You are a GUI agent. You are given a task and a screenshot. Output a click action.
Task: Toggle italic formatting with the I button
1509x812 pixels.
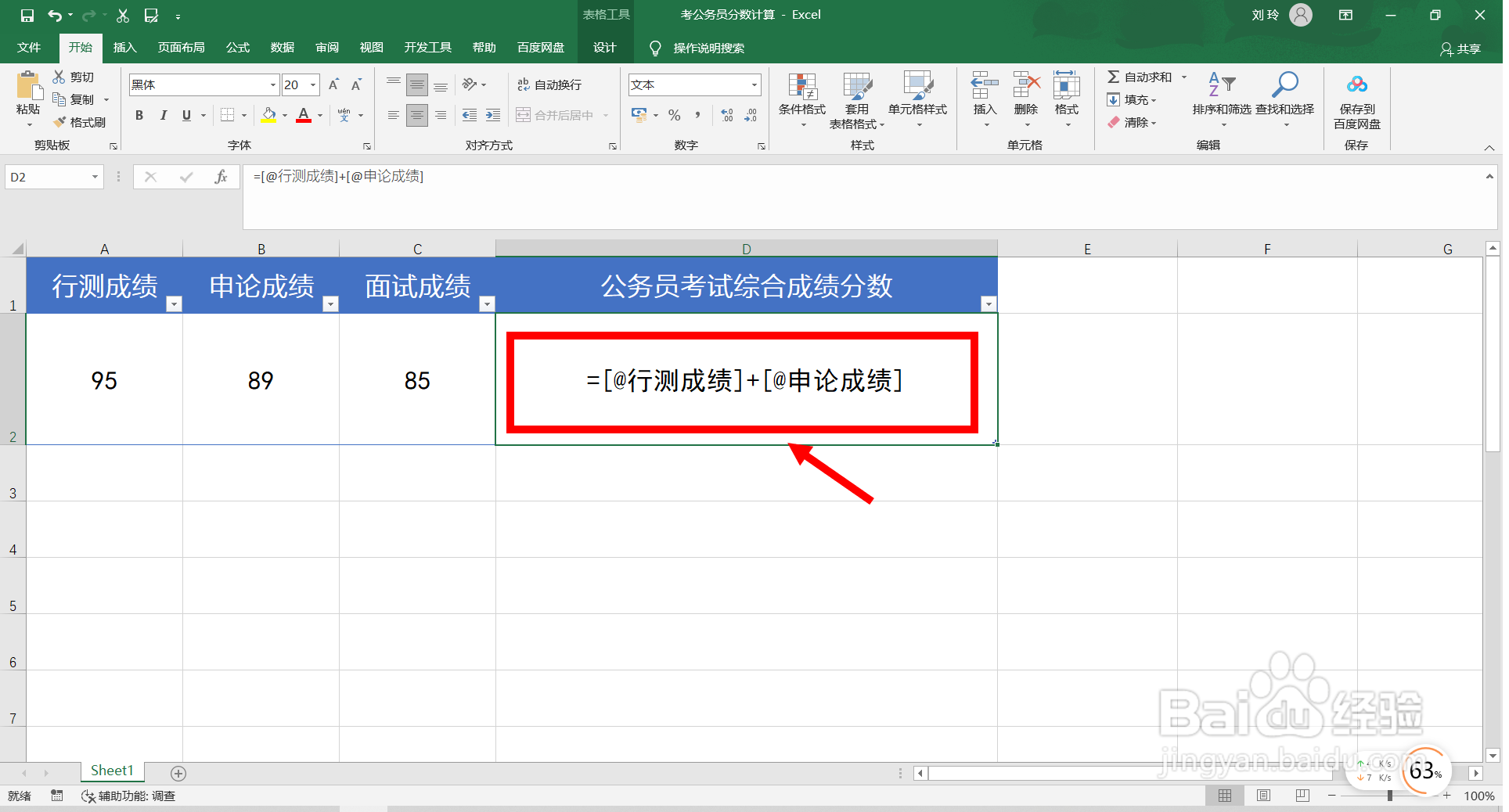point(163,115)
